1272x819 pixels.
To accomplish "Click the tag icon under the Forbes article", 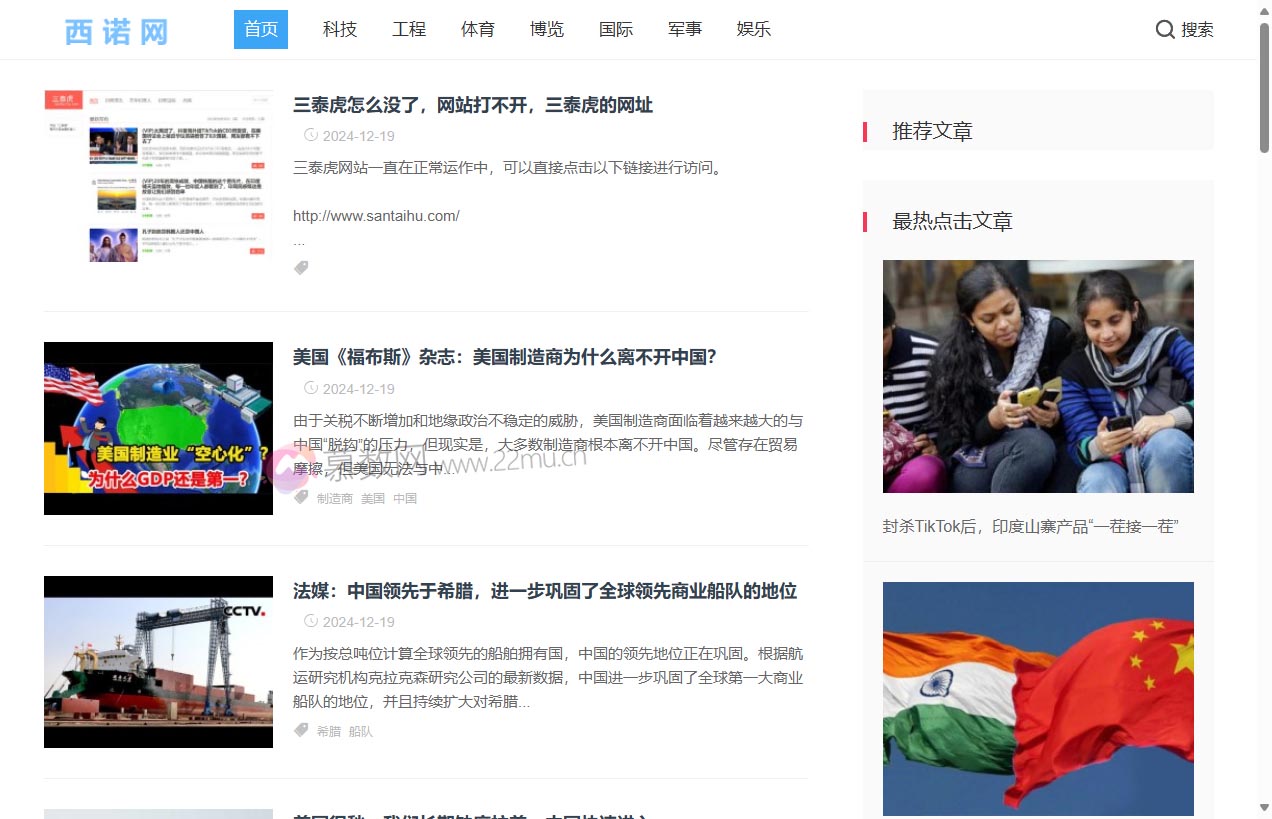I will click(301, 497).
